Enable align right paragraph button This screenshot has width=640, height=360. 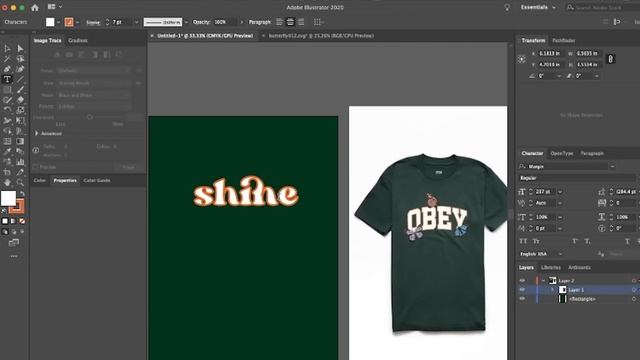point(301,22)
